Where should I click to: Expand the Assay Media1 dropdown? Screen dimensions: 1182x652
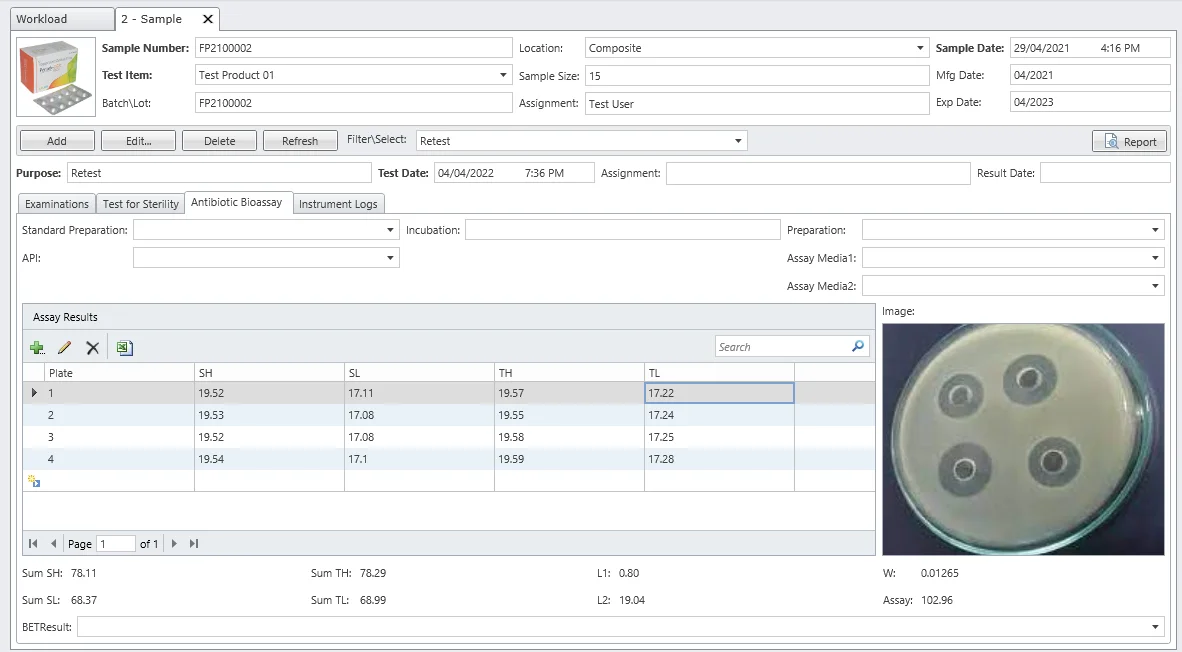pos(1155,258)
